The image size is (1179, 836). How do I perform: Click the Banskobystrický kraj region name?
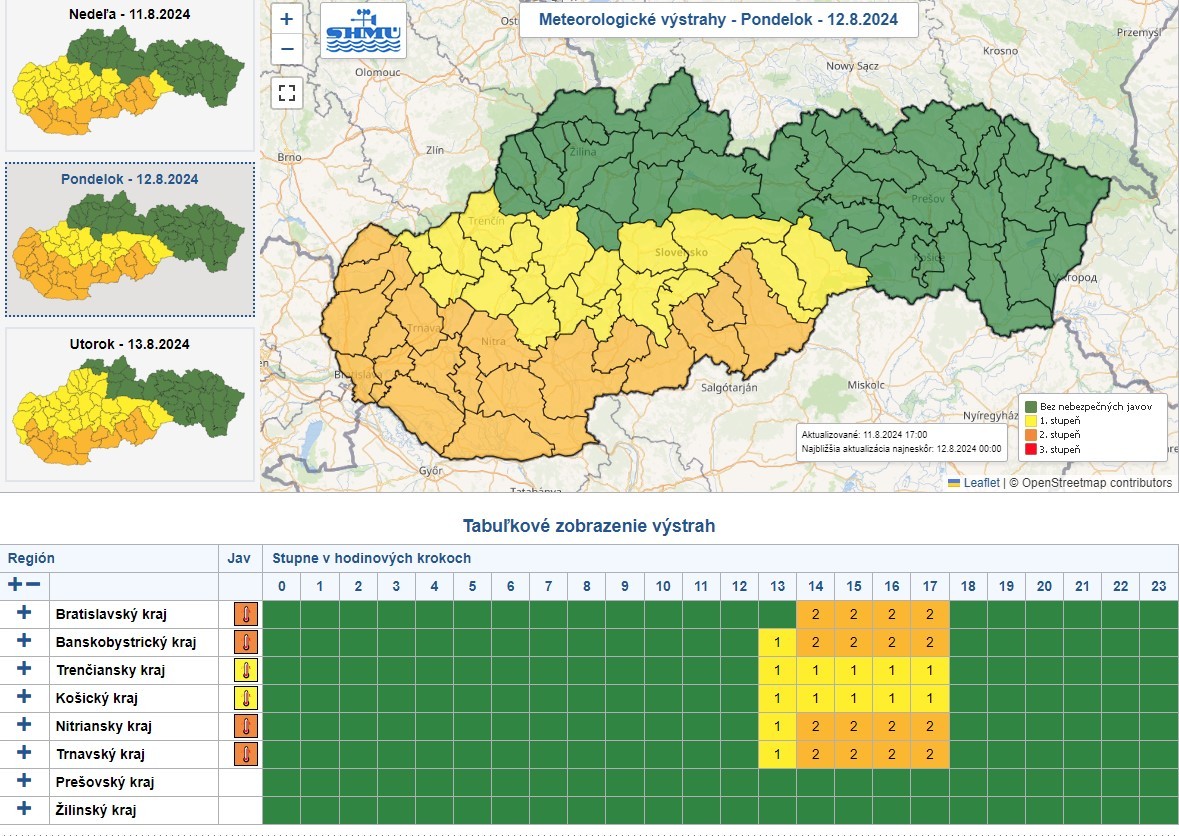pyautogui.click(x=126, y=642)
